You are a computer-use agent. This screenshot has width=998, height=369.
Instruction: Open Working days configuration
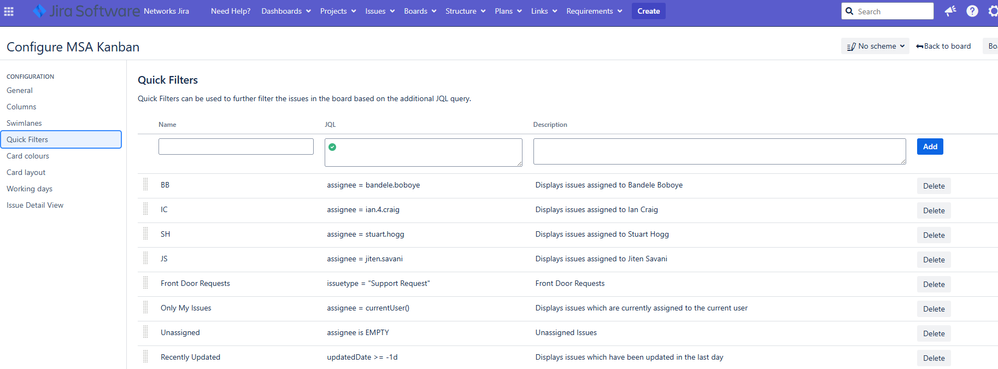tap(29, 189)
